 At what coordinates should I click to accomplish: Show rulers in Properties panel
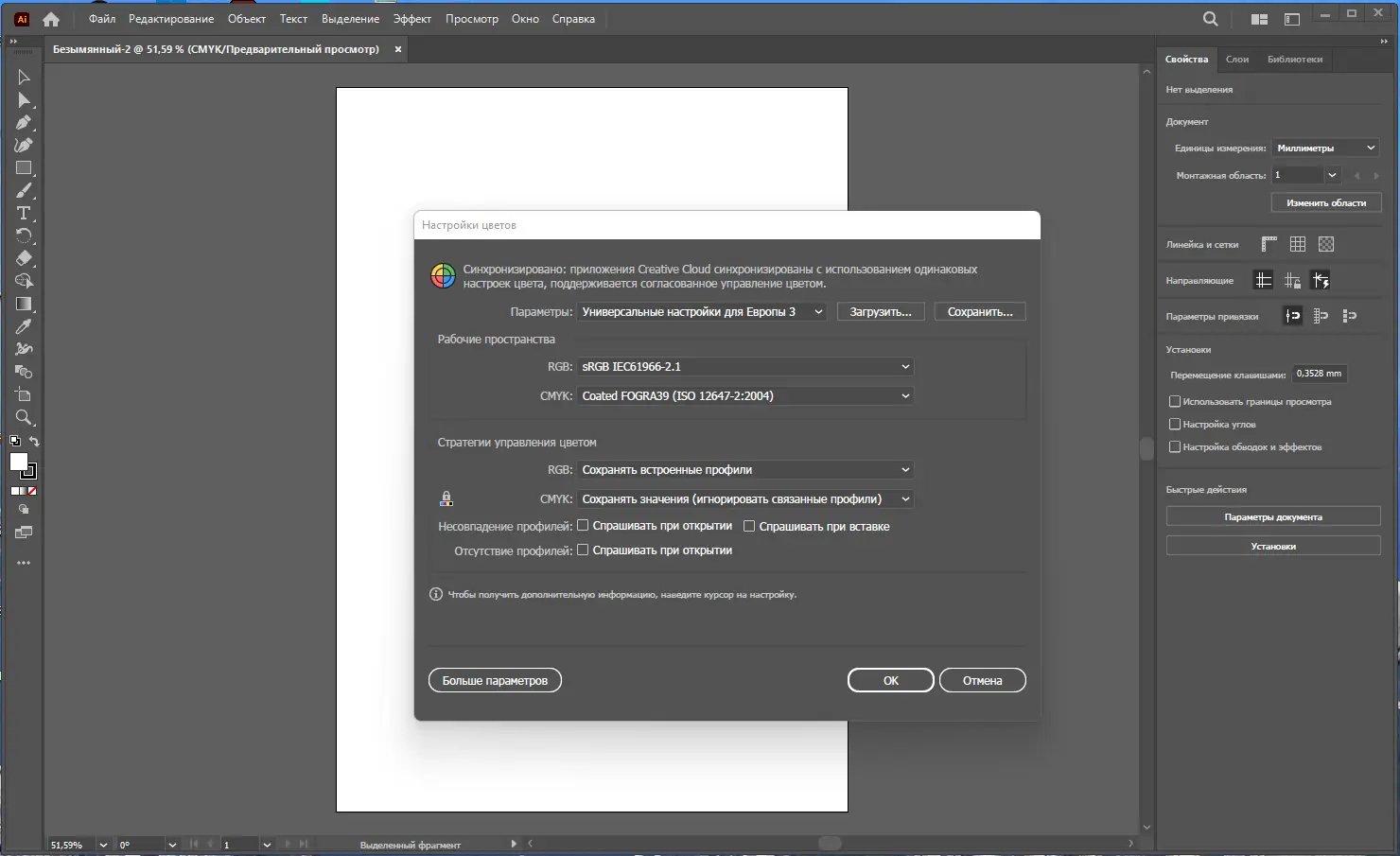(x=1269, y=244)
